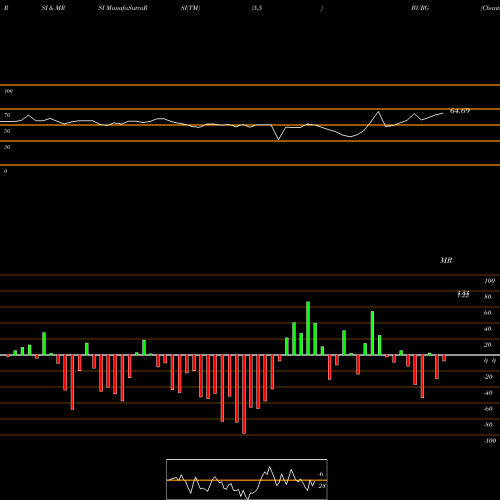Open the mini overview chart thumbnail
The height and width of the screenshot is (500, 500).
(x=247, y=479)
